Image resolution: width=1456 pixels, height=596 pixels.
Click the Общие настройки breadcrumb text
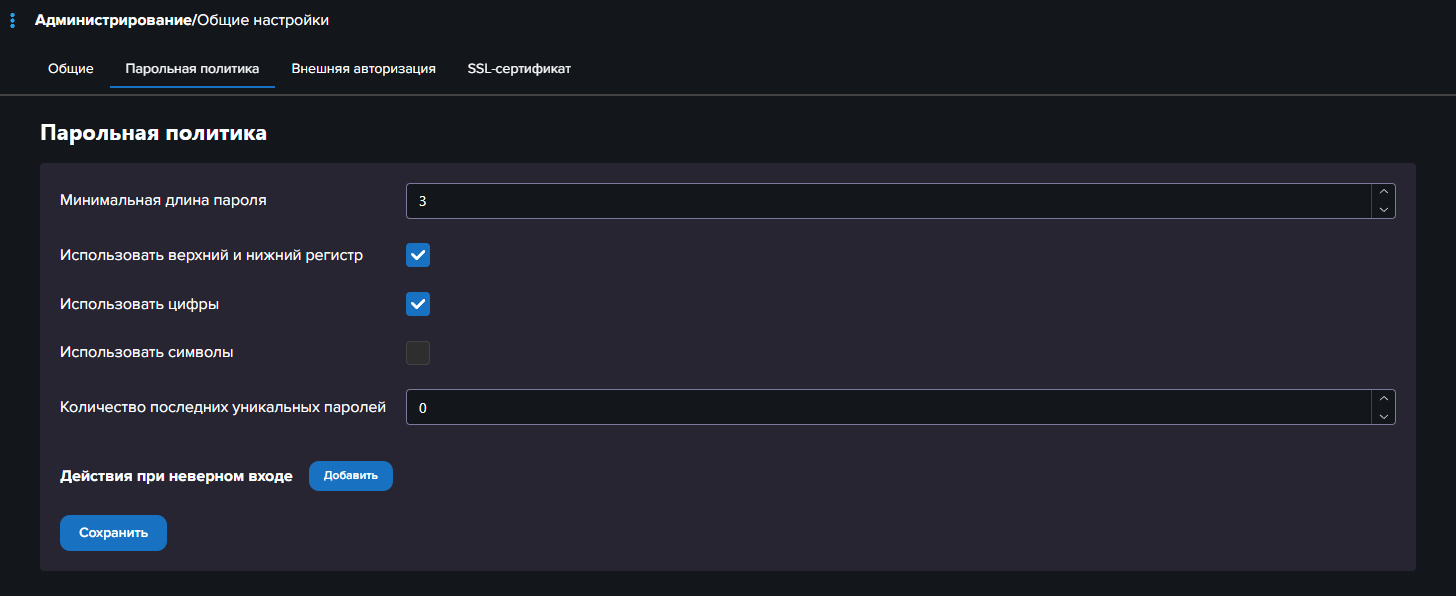coord(263,20)
